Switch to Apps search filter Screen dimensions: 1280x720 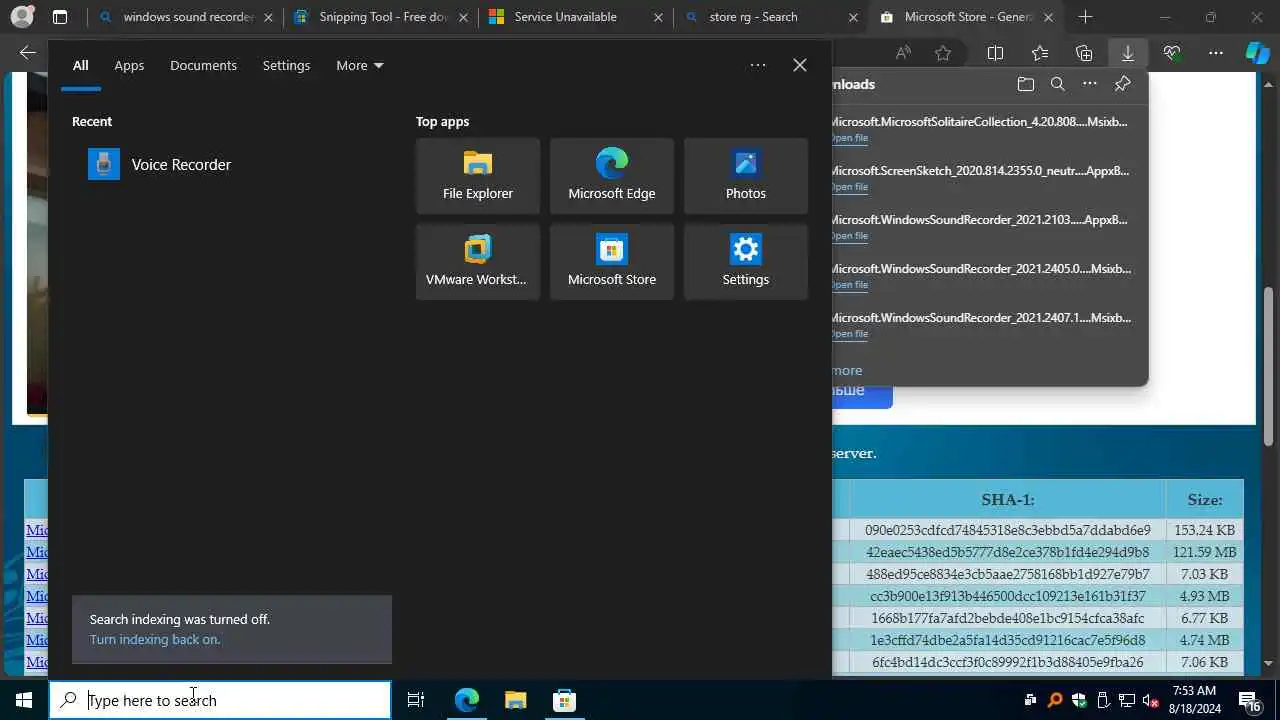[129, 65]
